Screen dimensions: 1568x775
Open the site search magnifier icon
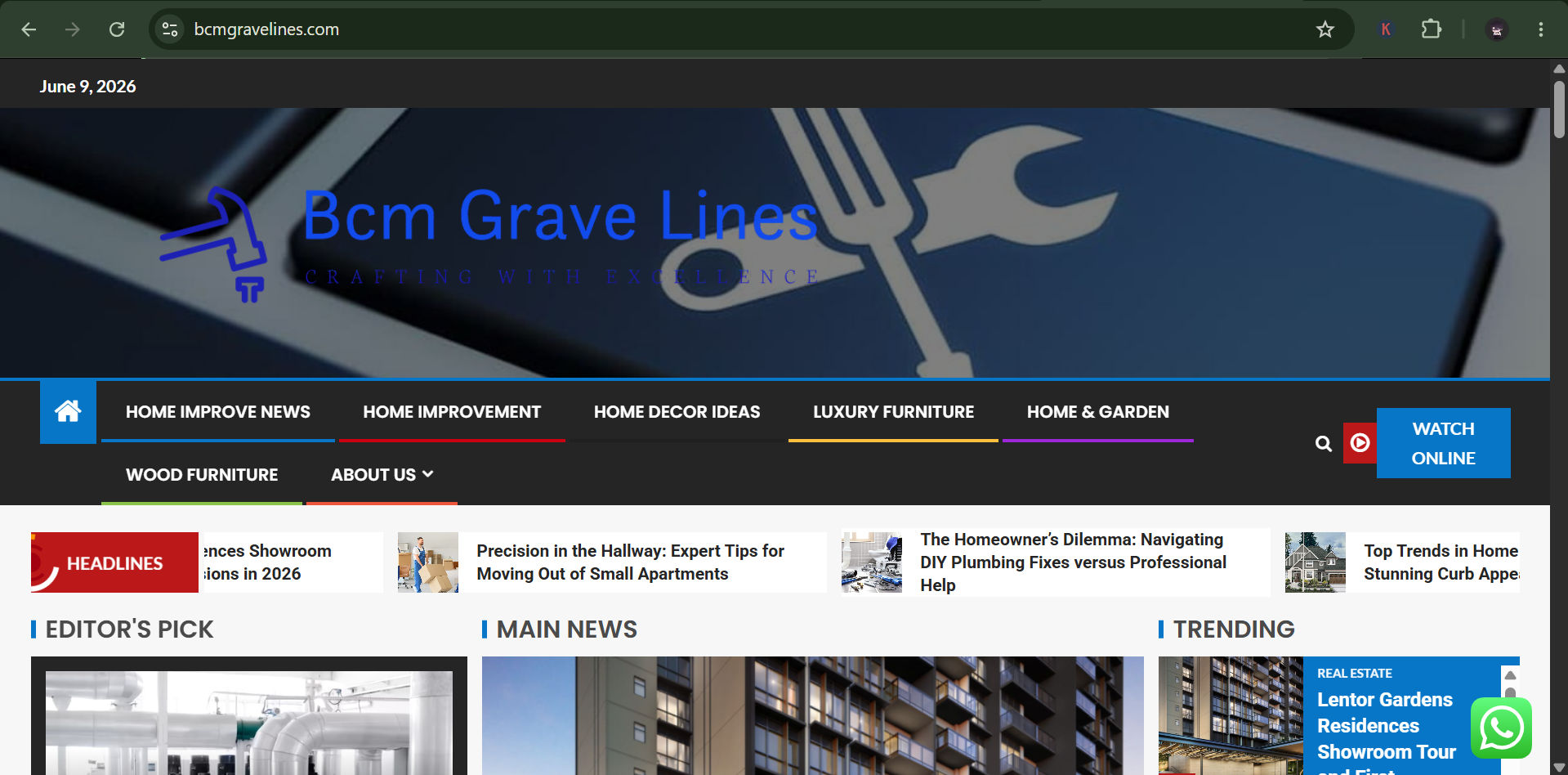tap(1323, 443)
